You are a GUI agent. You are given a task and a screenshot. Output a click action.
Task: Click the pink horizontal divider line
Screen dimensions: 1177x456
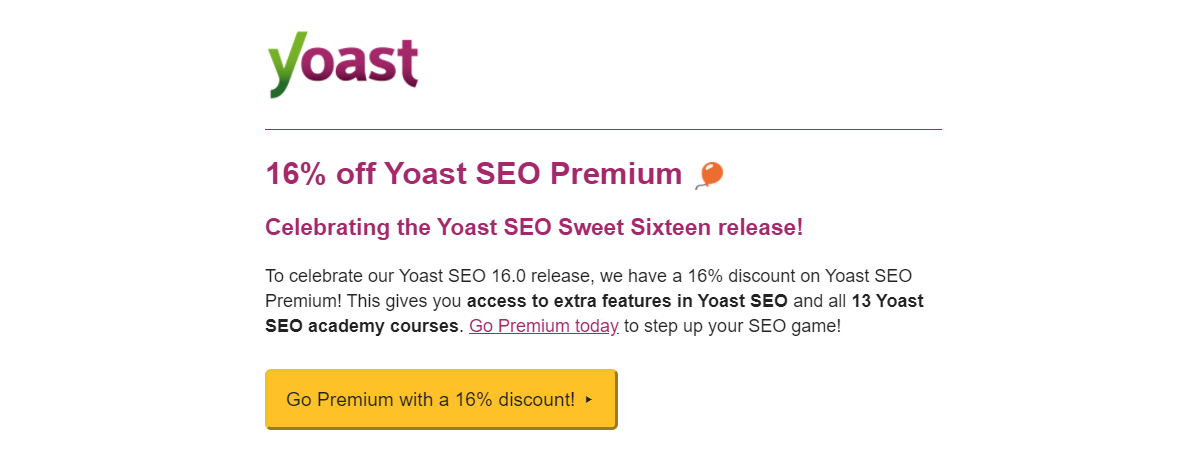coord(604,129)
